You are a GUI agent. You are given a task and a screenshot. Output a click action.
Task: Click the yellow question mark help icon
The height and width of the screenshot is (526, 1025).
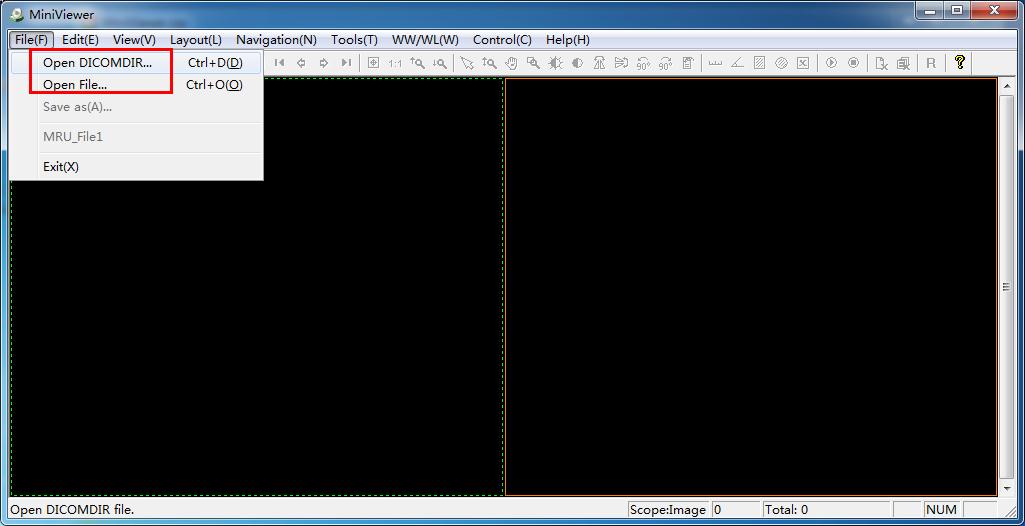coord(959,62)
